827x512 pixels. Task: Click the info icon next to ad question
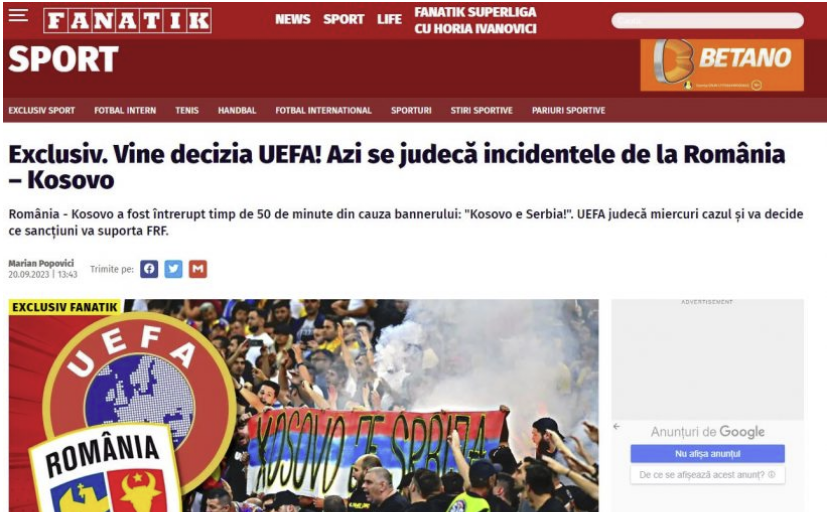[772, 475]
